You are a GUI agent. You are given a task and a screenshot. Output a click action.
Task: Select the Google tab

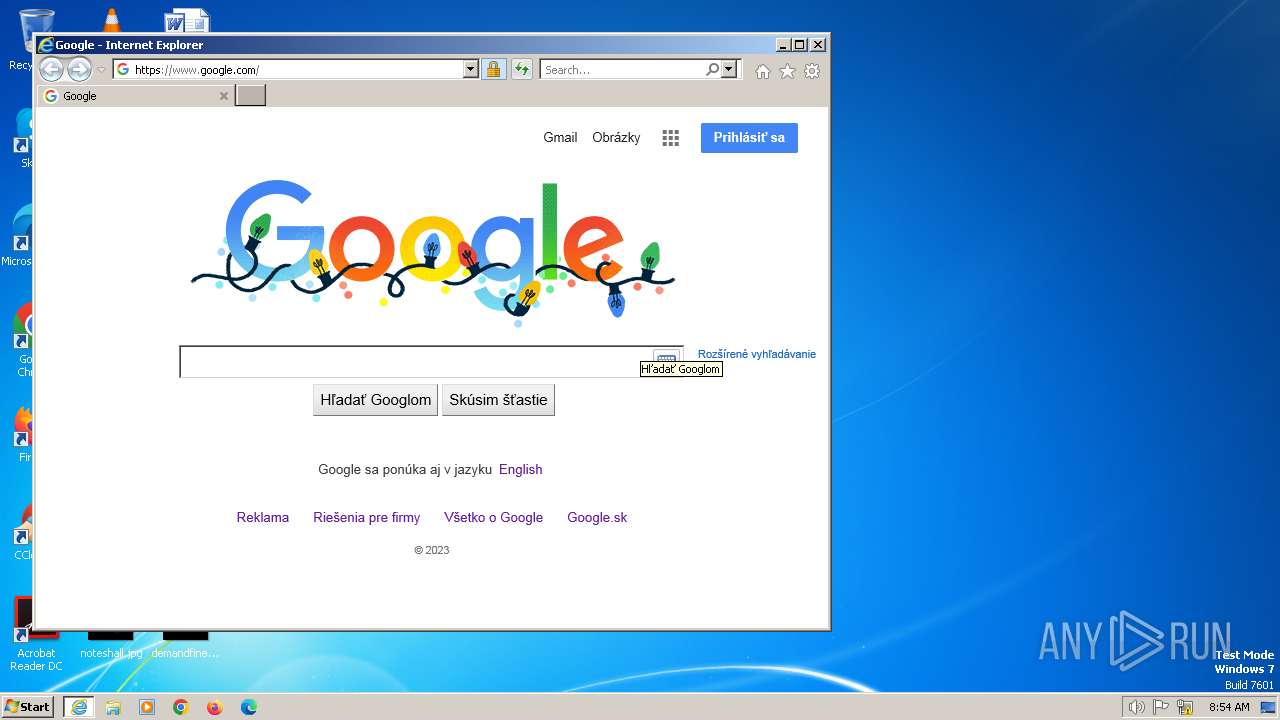pyautogui.click(x=136, y=96)
